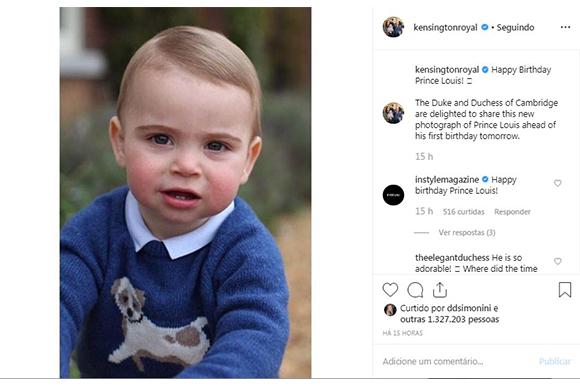The height and width of the screenshot is (387, 580).
Task: Expand Ver respostas (3) replies
Action: (467, 232)
